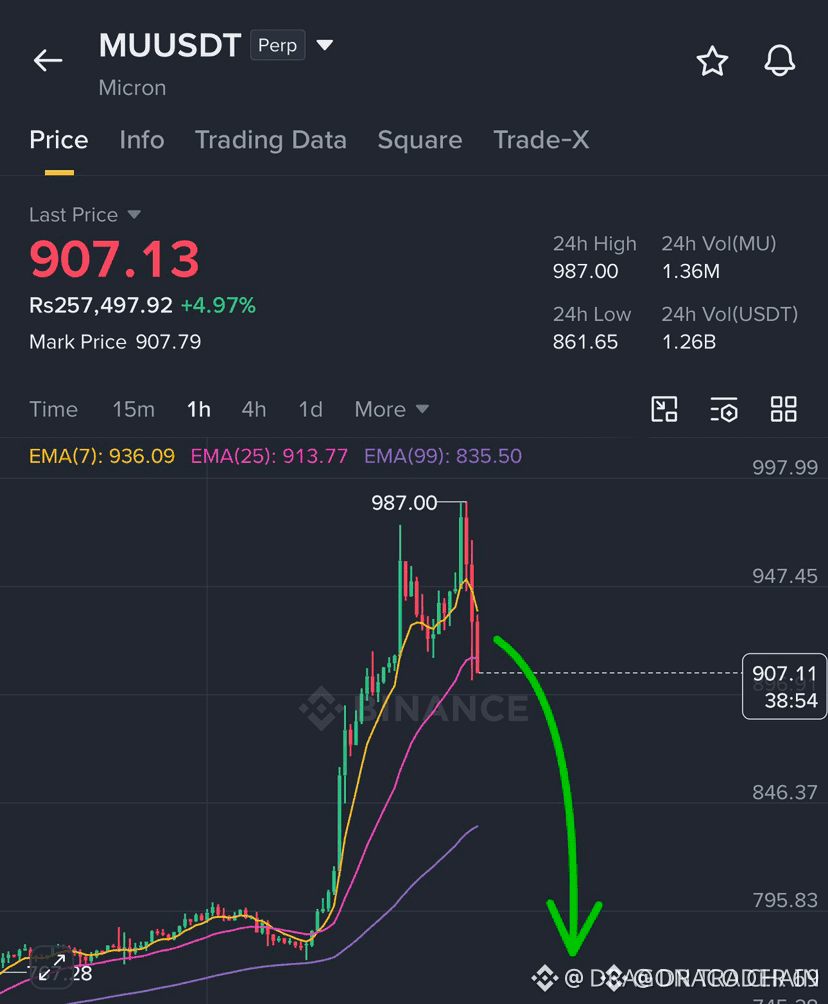Tap the 907.11 current price tag
828x1004 pixels.
pos(784,686)
